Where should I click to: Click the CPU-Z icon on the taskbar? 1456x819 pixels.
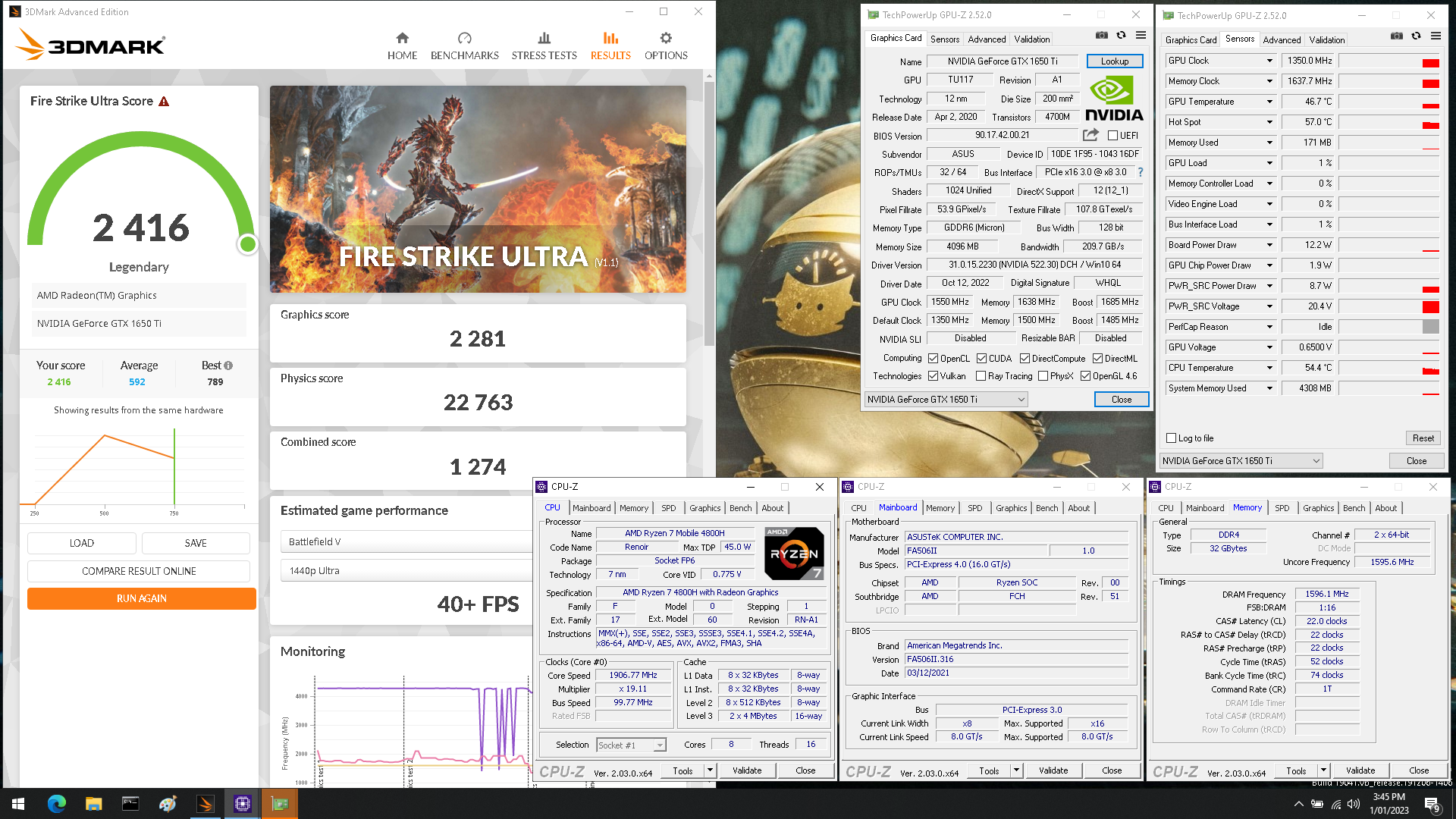pos(243,804)
